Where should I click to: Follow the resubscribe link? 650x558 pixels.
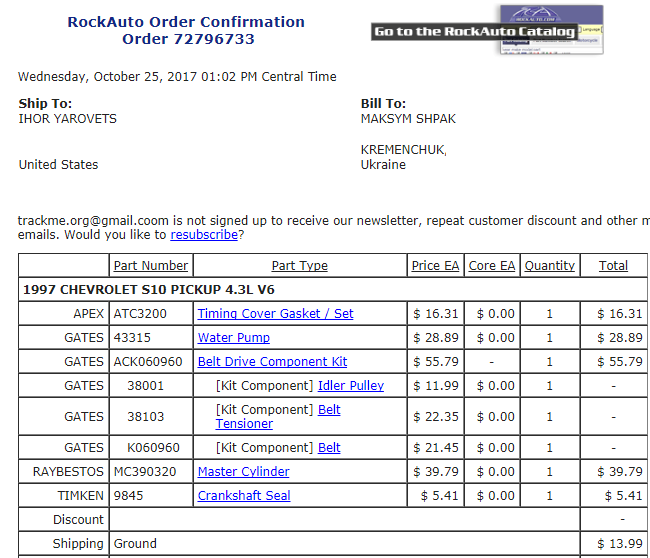[x=204, y=235]
